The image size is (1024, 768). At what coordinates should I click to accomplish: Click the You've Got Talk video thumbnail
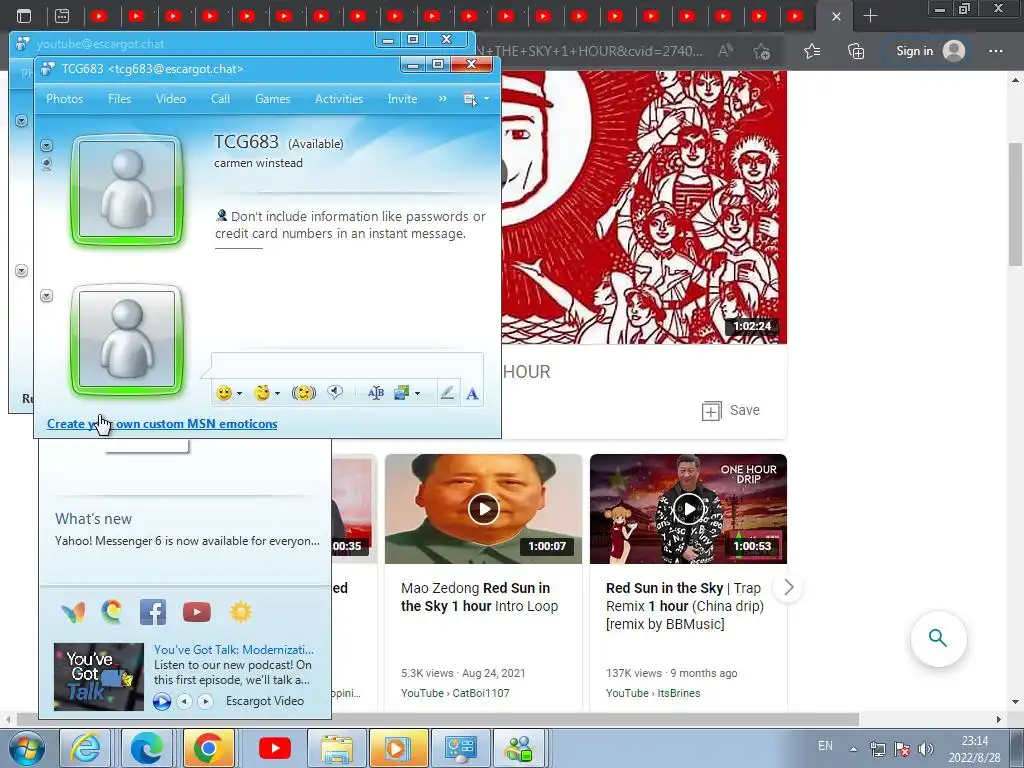pos(99,677)
